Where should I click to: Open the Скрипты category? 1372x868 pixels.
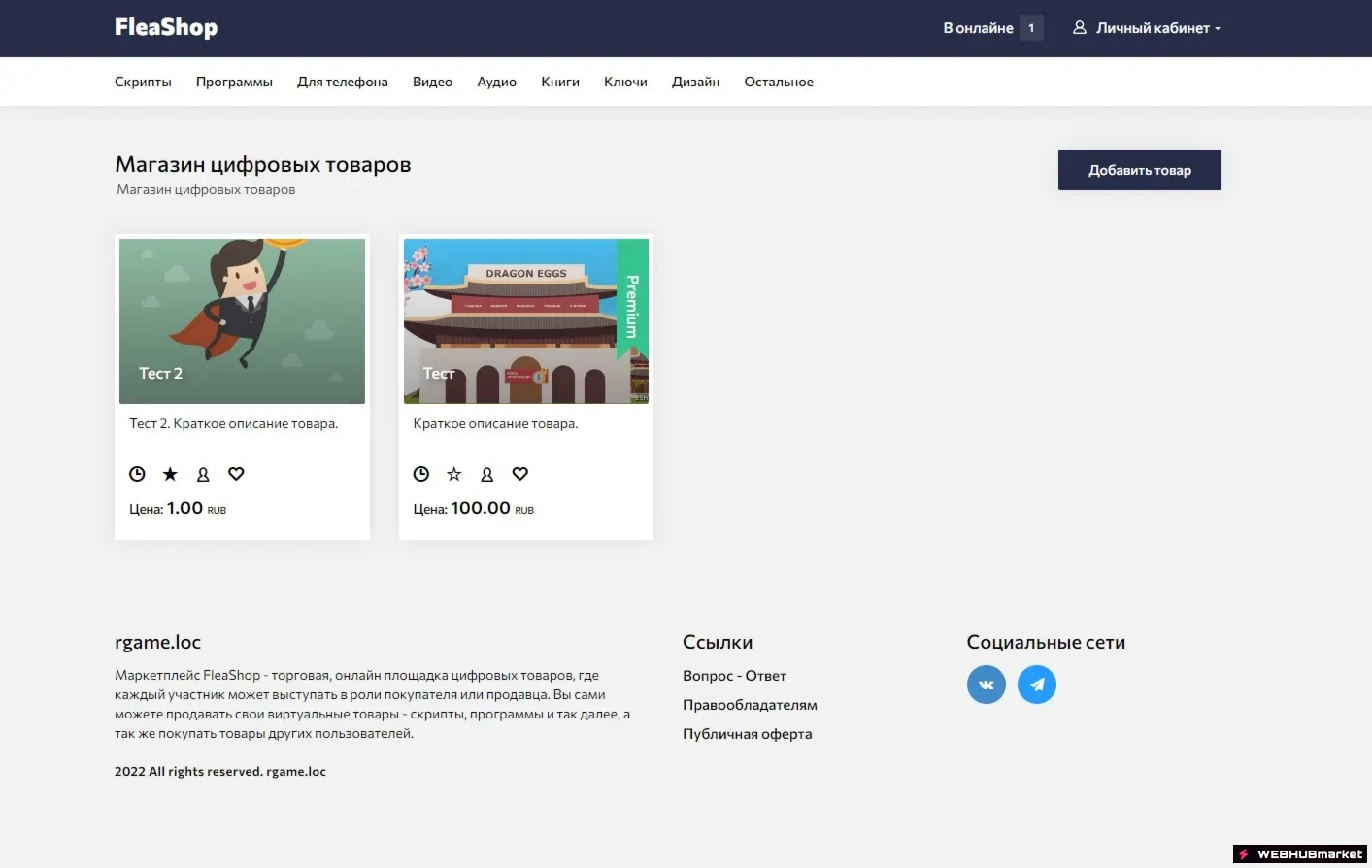pyautogui.click(x=143, y=82)
